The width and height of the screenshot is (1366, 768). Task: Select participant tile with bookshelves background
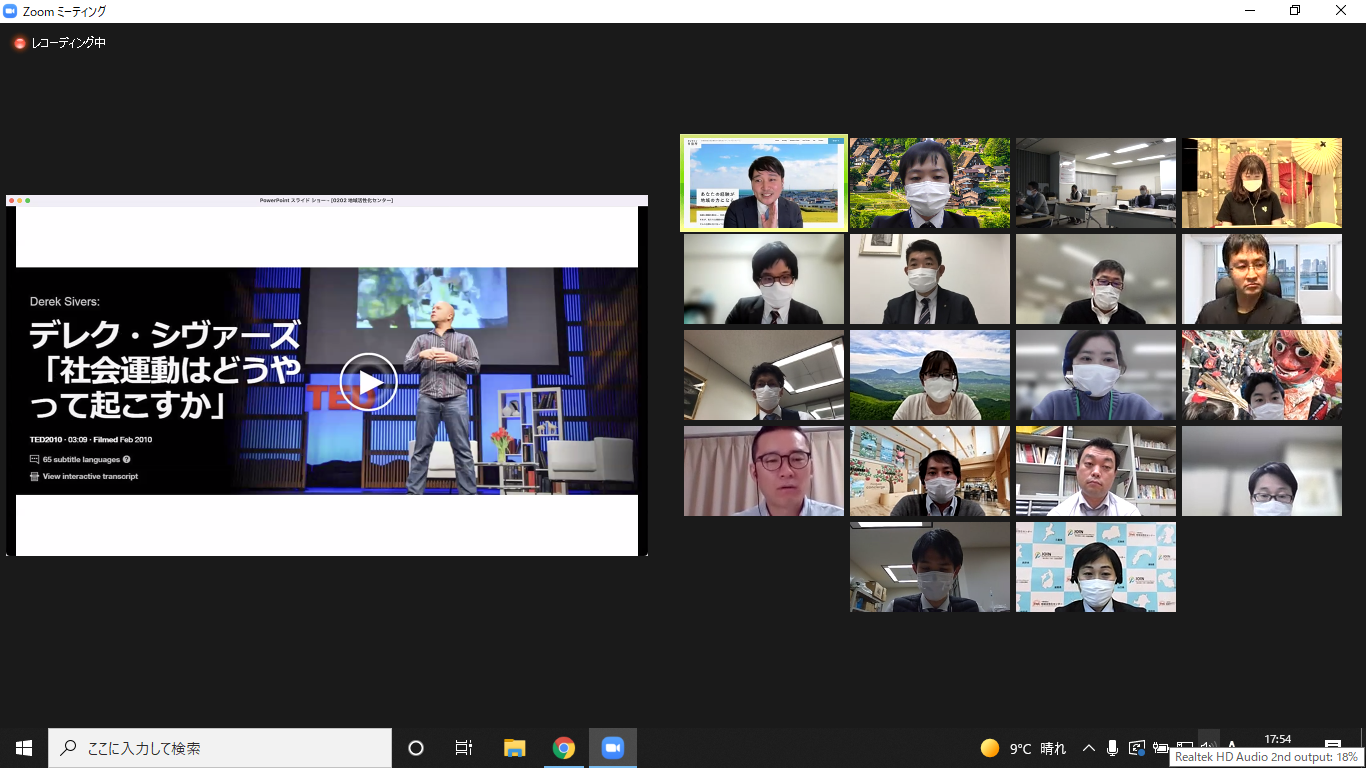pos(1096,471)
